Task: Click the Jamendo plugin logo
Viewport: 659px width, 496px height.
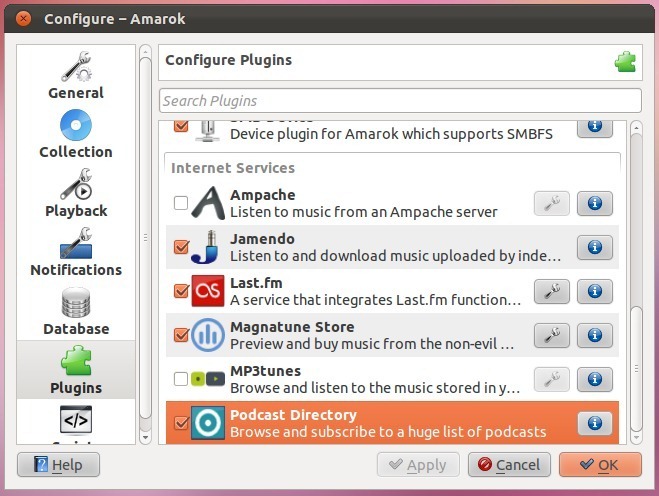Action: 206,247
